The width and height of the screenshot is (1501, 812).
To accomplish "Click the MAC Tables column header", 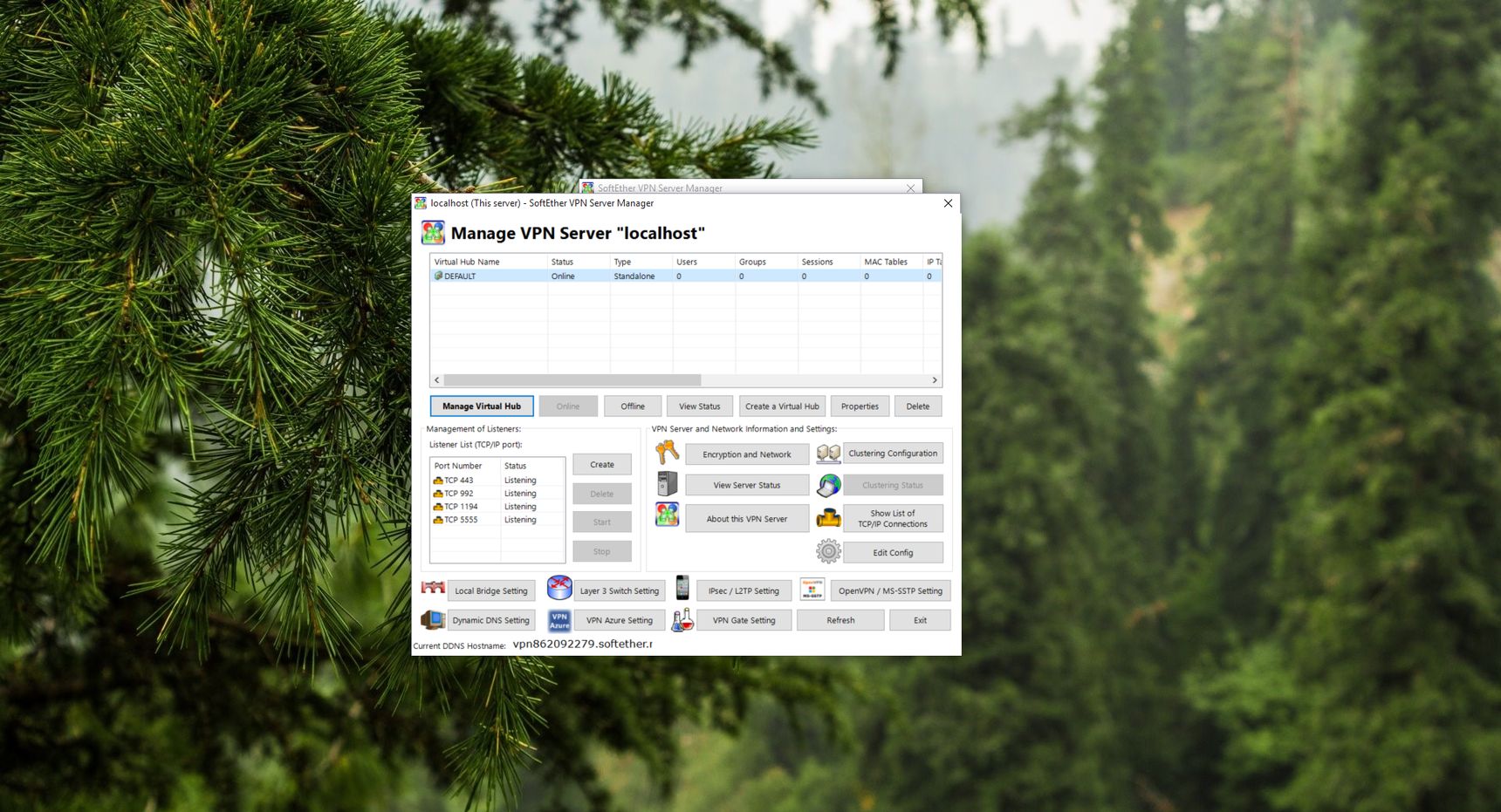I will pyautogui.click(x=892, y=262).
